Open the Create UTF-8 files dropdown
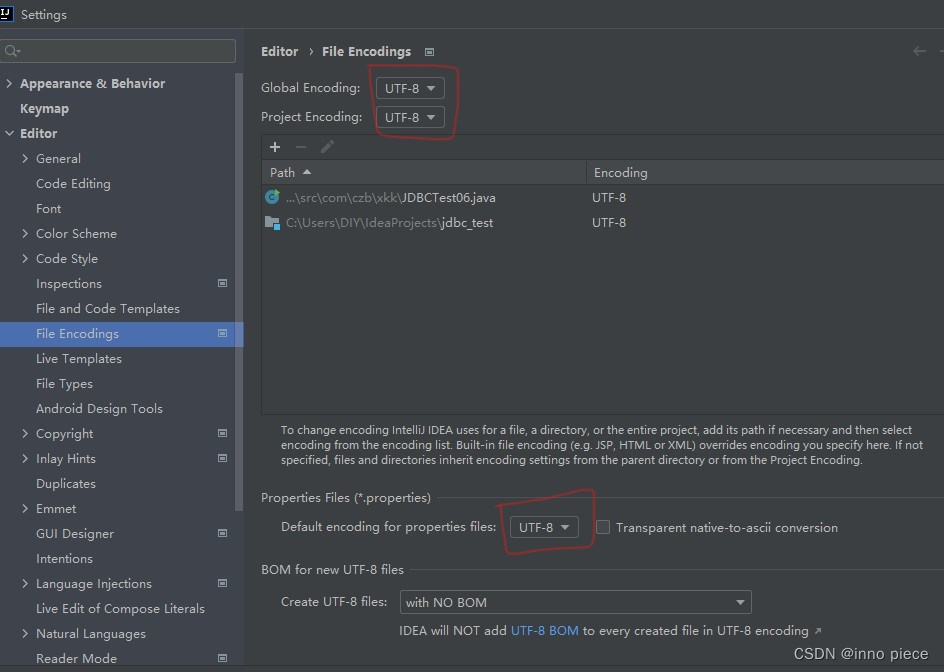This screenshot has width=944, height=672. (x=576, y=602)
